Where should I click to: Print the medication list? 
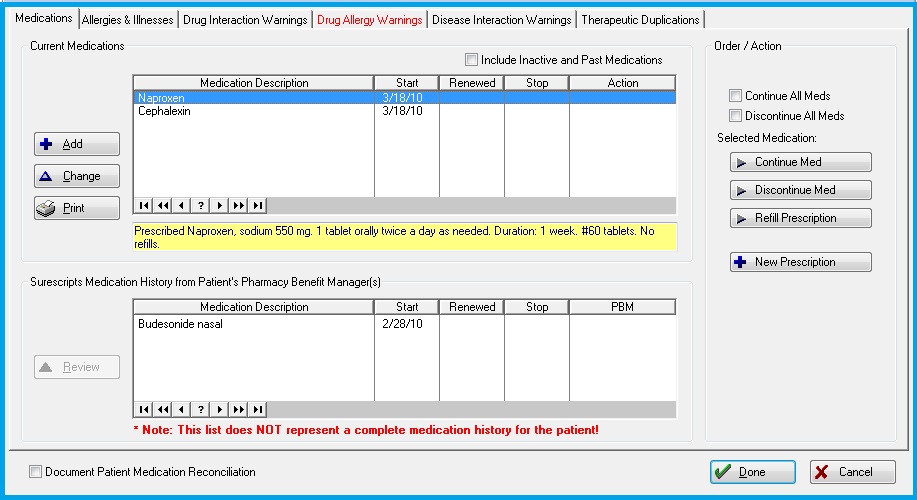[77, 208]
